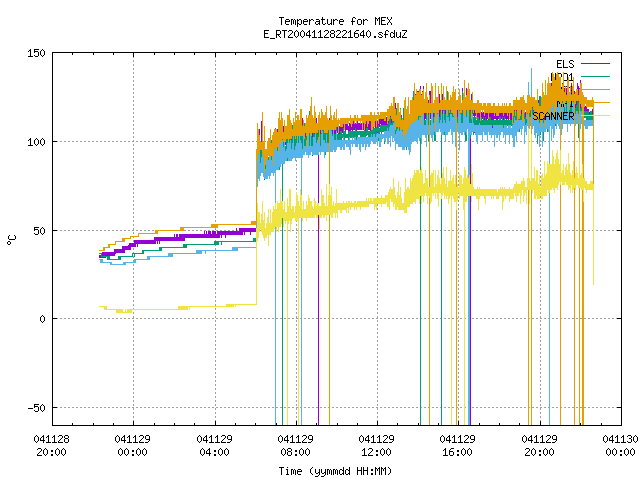The width and height of the screenshot is (640, 480).
Task: Click the NPD1 legend label
Action: pos(562,77)
